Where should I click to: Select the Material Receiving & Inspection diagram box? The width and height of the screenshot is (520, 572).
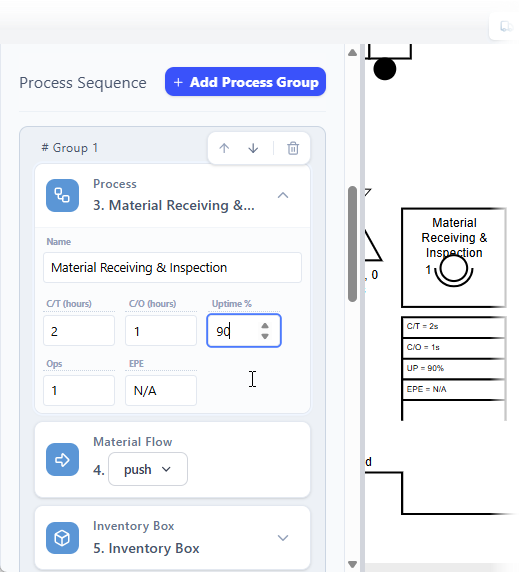[454, 258]
